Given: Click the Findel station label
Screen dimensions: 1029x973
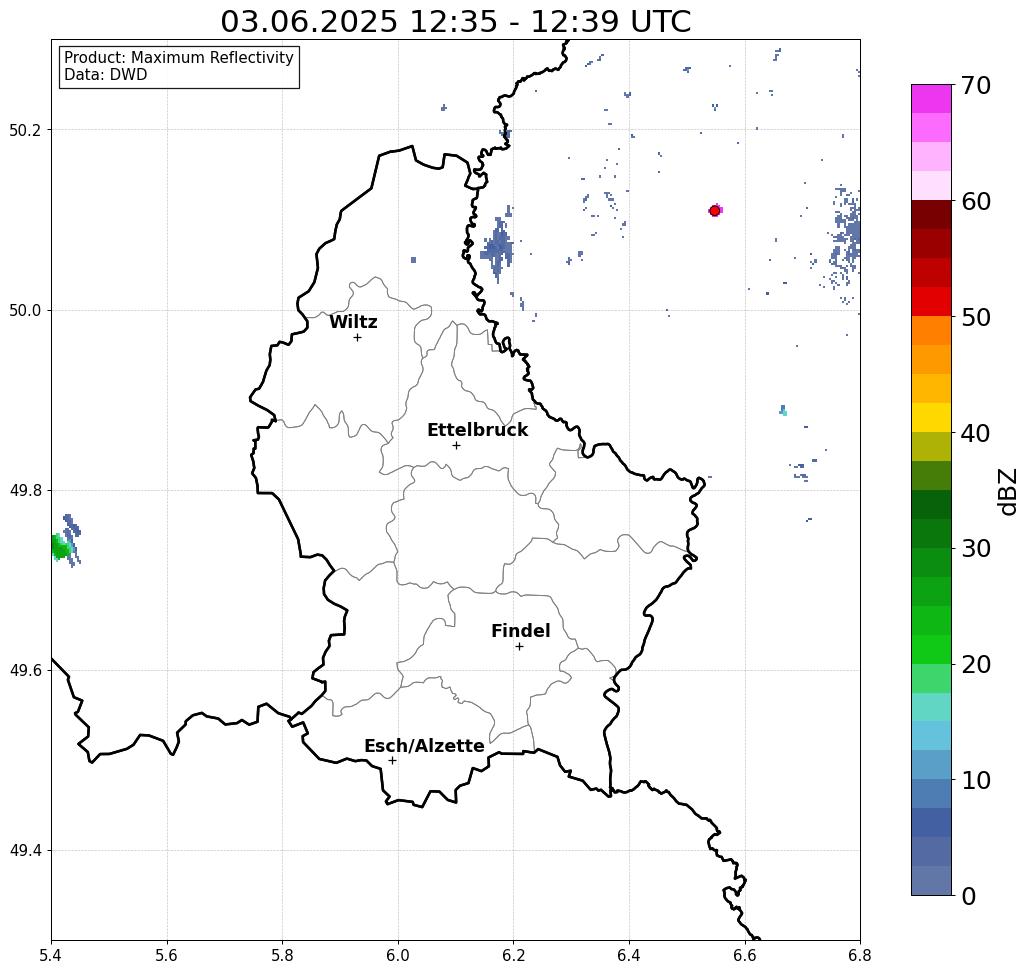Looking at the screenshot, I should tap(520, 631).
